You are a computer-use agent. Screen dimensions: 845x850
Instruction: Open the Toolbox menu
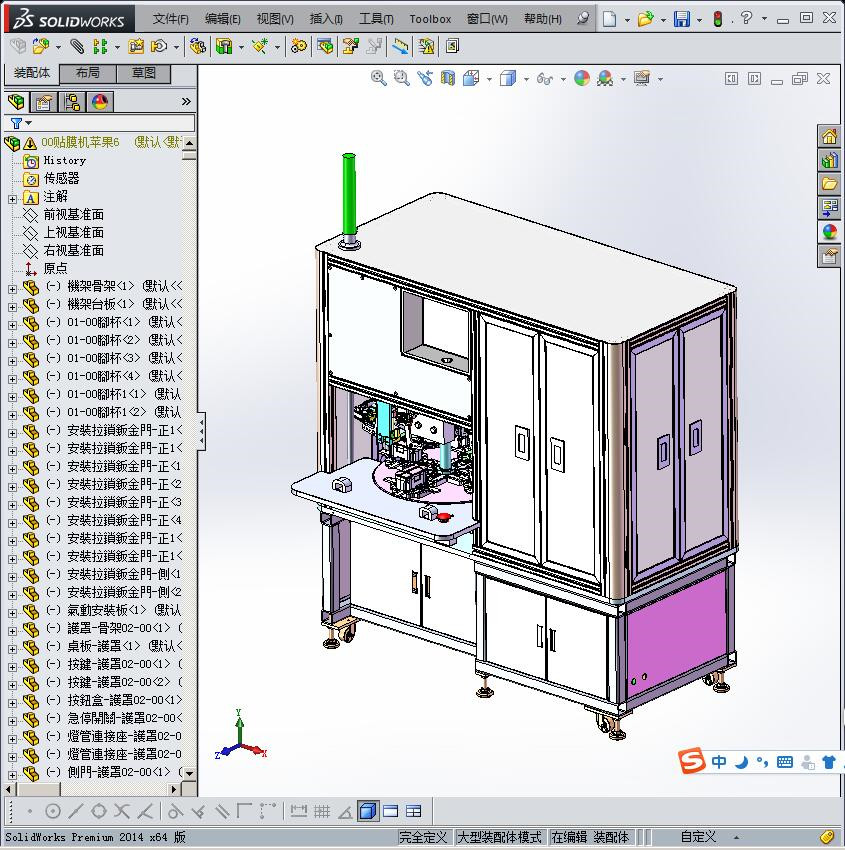click(x=430, y=19)
